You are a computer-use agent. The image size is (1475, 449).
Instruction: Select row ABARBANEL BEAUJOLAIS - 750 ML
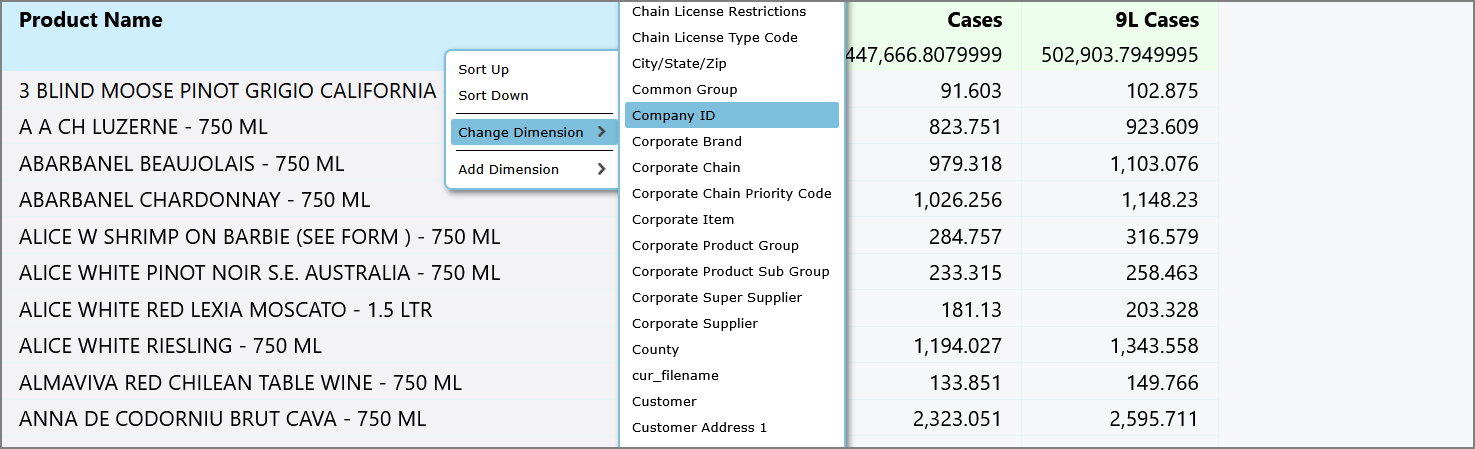pos(181,164)
